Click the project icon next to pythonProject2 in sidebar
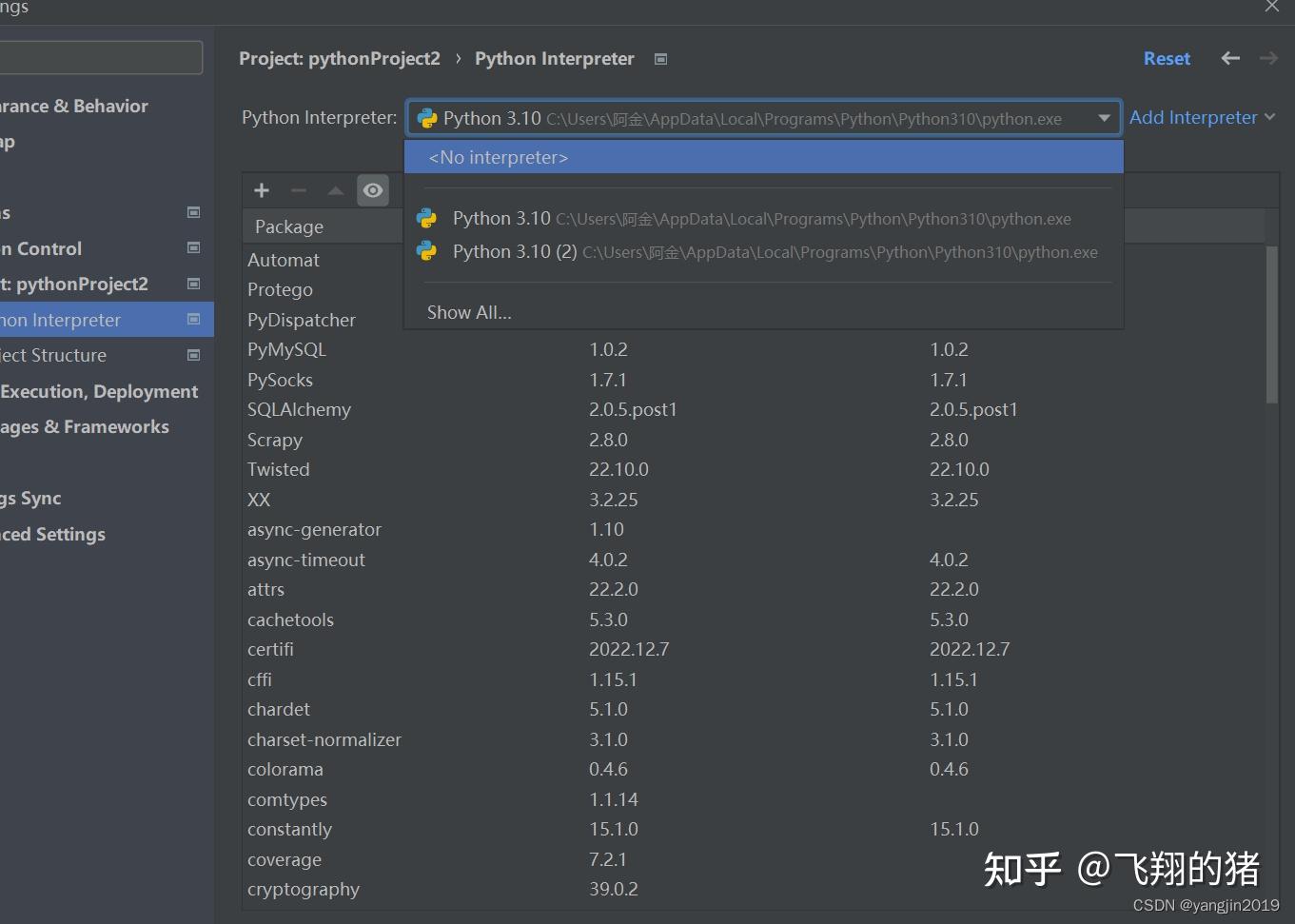Screen dimensions: 1295x924 (x=193, y=284)
